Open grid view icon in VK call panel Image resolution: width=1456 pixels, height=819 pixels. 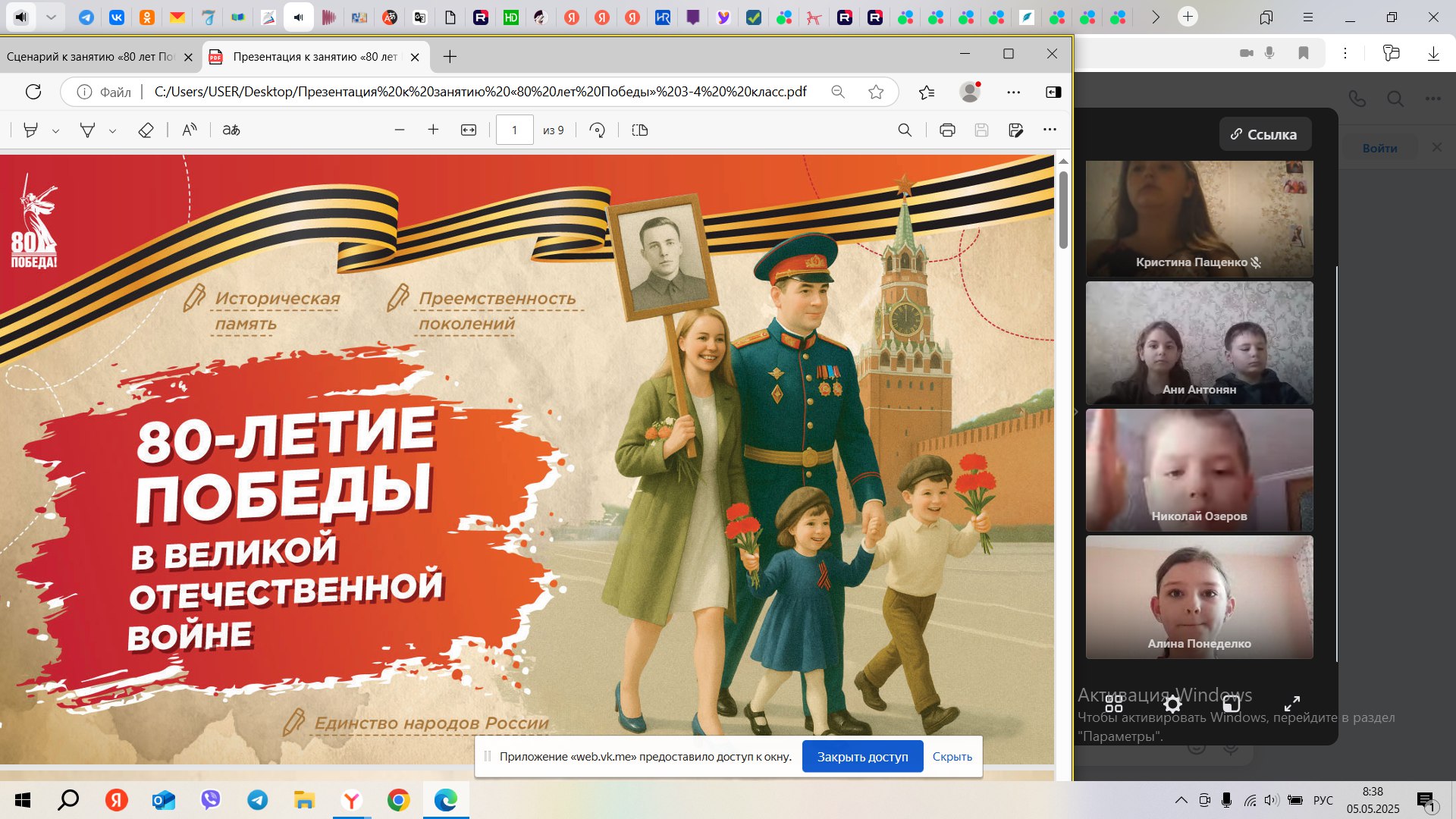click(1113, 704)
